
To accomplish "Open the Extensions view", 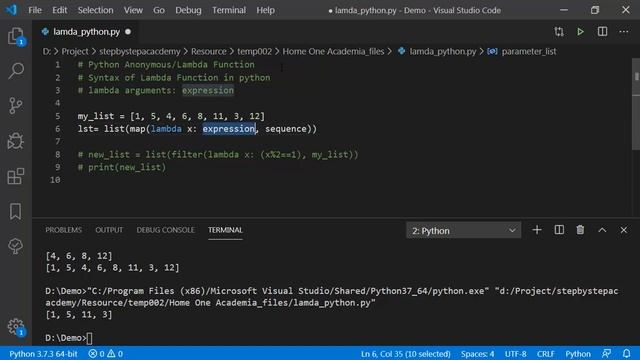I will tap(16, 176).
